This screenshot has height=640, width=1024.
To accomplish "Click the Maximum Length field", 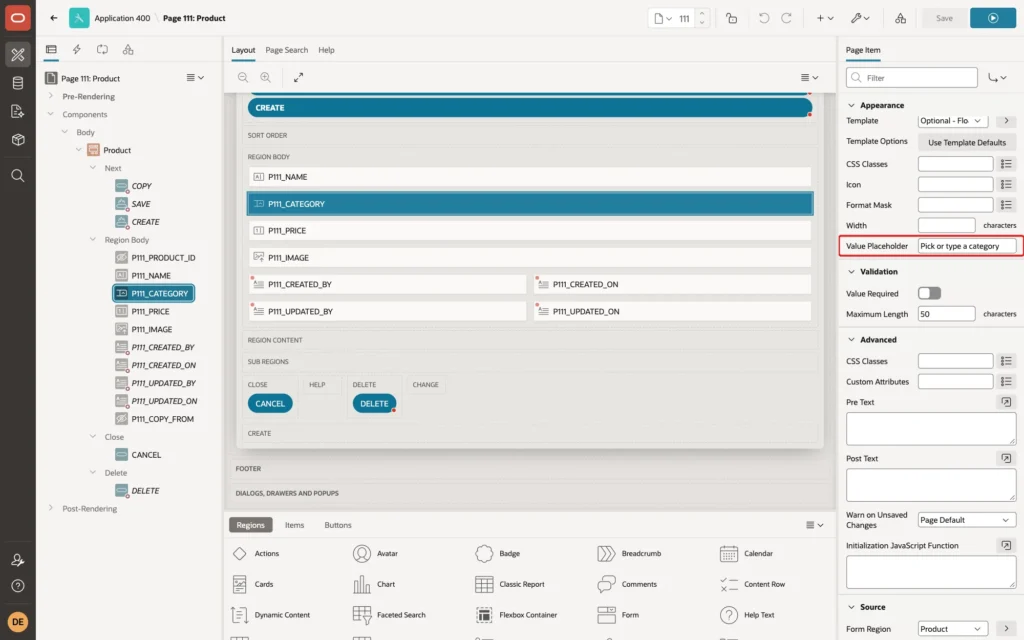I will tap(946, 314).
